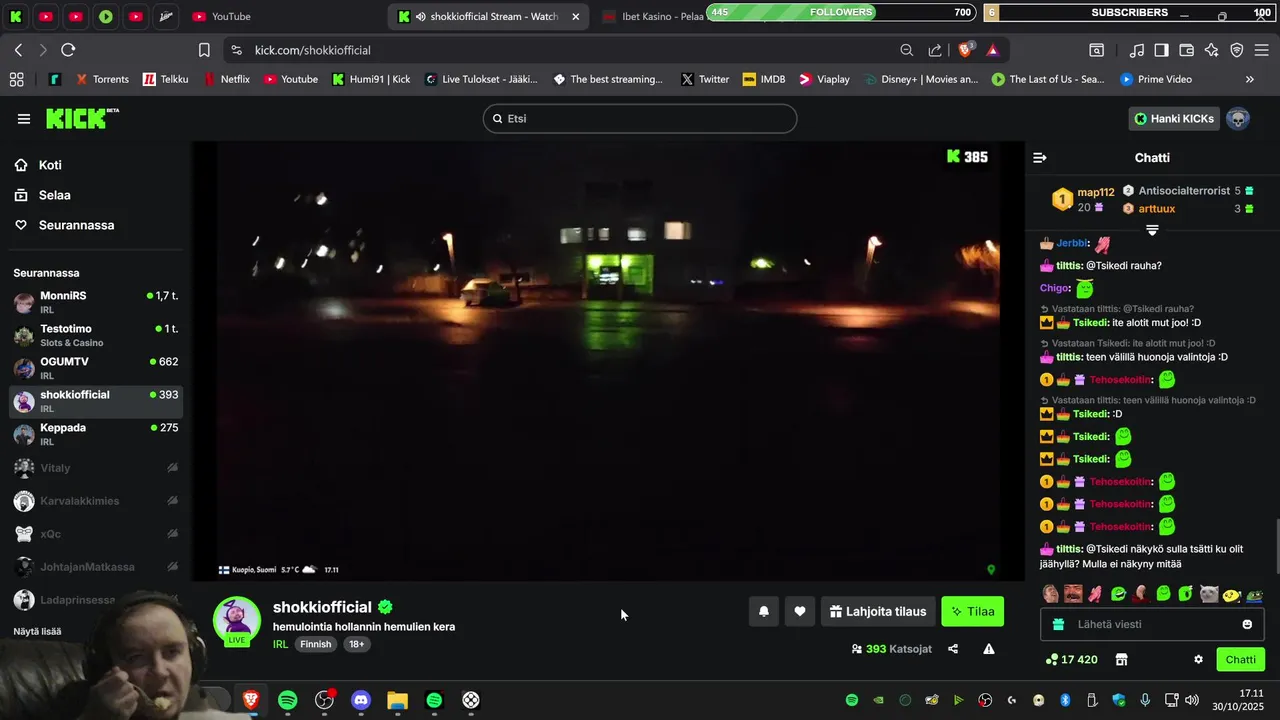The image size is (1280, 720).
Task: Select offline channel JohtajanMatkassa
Action: coord(96,566)
